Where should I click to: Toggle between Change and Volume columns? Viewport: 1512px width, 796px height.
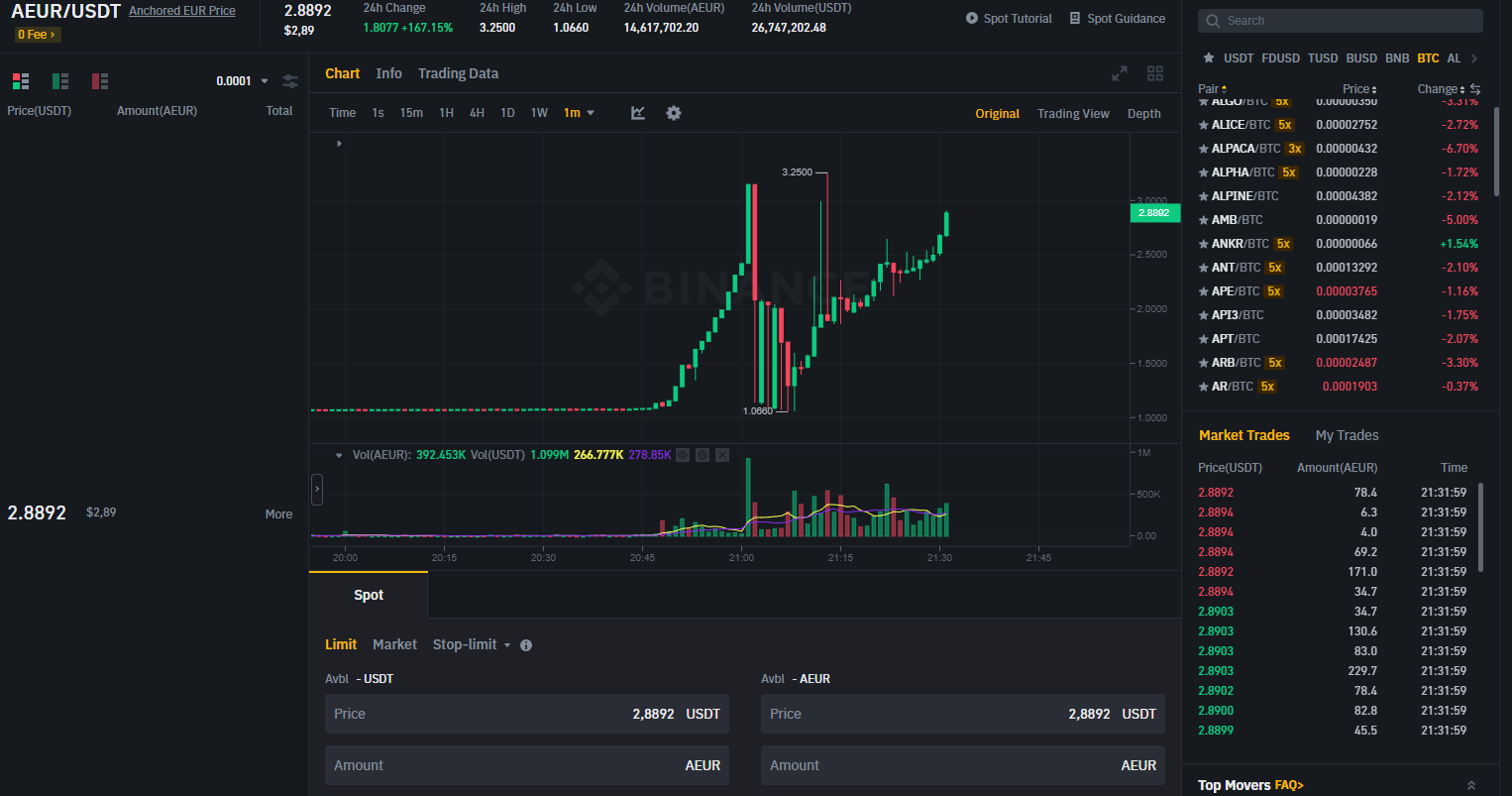(x=1475, y=89)
